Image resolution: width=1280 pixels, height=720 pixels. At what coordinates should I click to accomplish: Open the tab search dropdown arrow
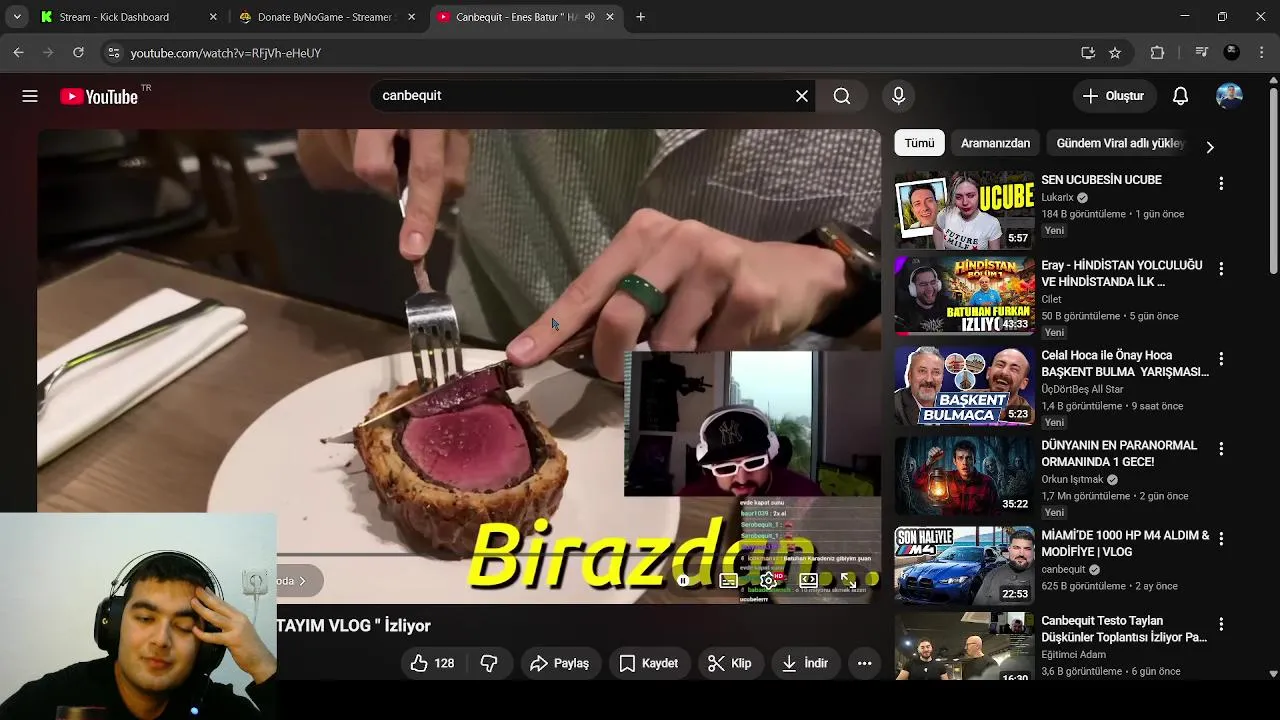pyautogui.click(x=17, y=17)
